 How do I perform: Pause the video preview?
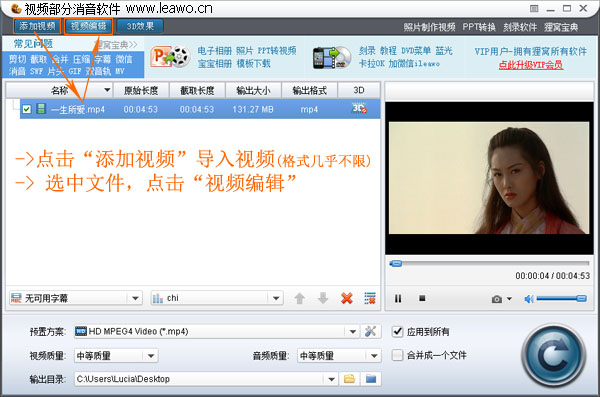[x=398, y=299]
